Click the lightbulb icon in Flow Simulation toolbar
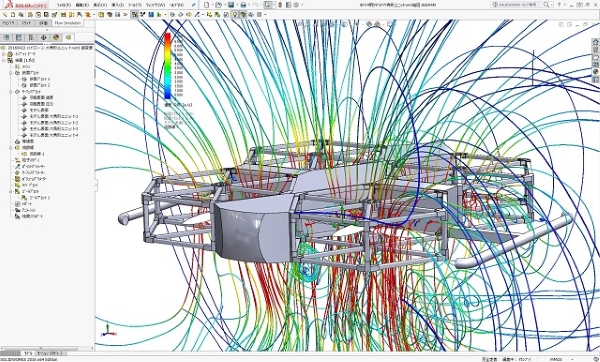The image size is (600, 362). point(235,15)
